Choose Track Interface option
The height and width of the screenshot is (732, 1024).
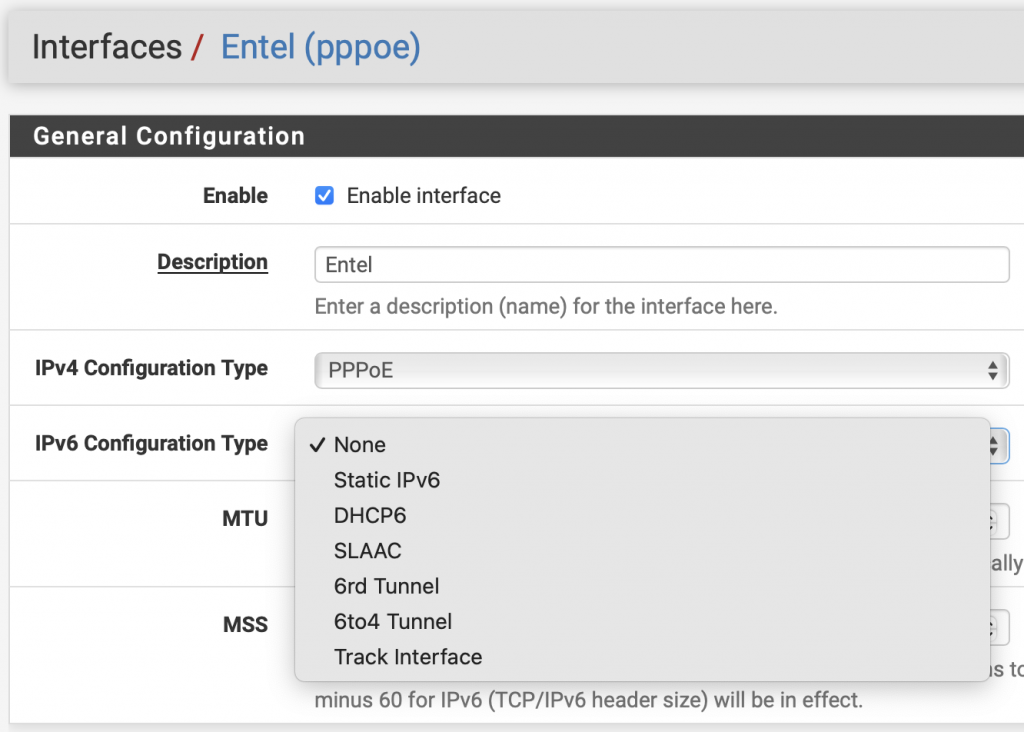(408, 657)
